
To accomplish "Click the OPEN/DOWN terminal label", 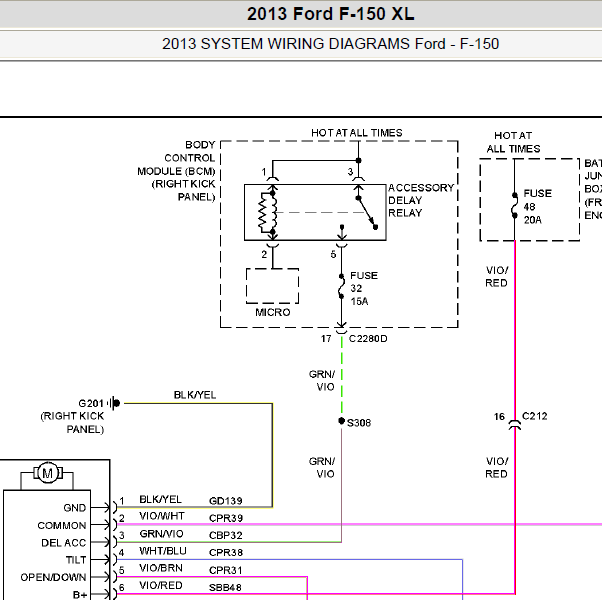I will click(53, 577).
